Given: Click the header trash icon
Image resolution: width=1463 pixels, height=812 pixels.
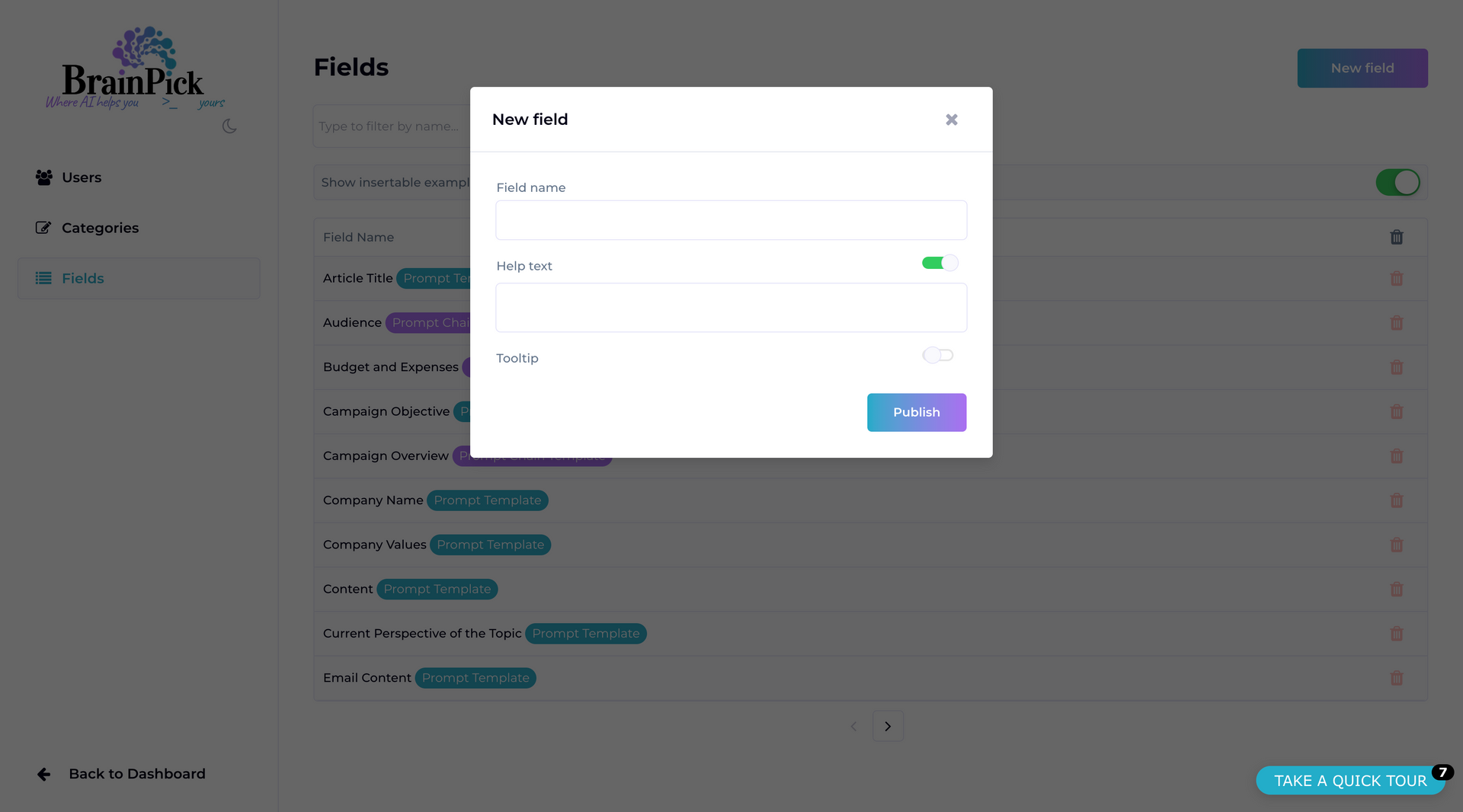Looking at the screenshot, I should pos(1397,237).
